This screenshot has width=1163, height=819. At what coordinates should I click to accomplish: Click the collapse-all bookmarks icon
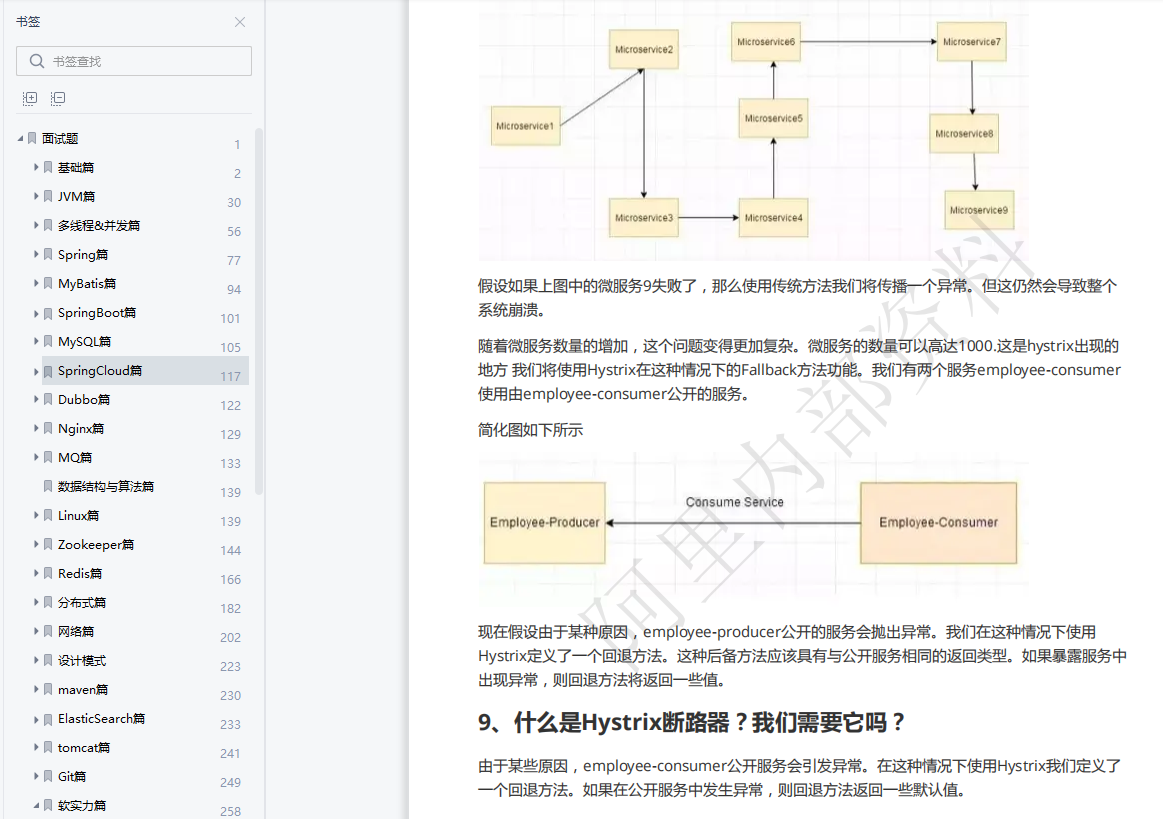pos(57,97)
